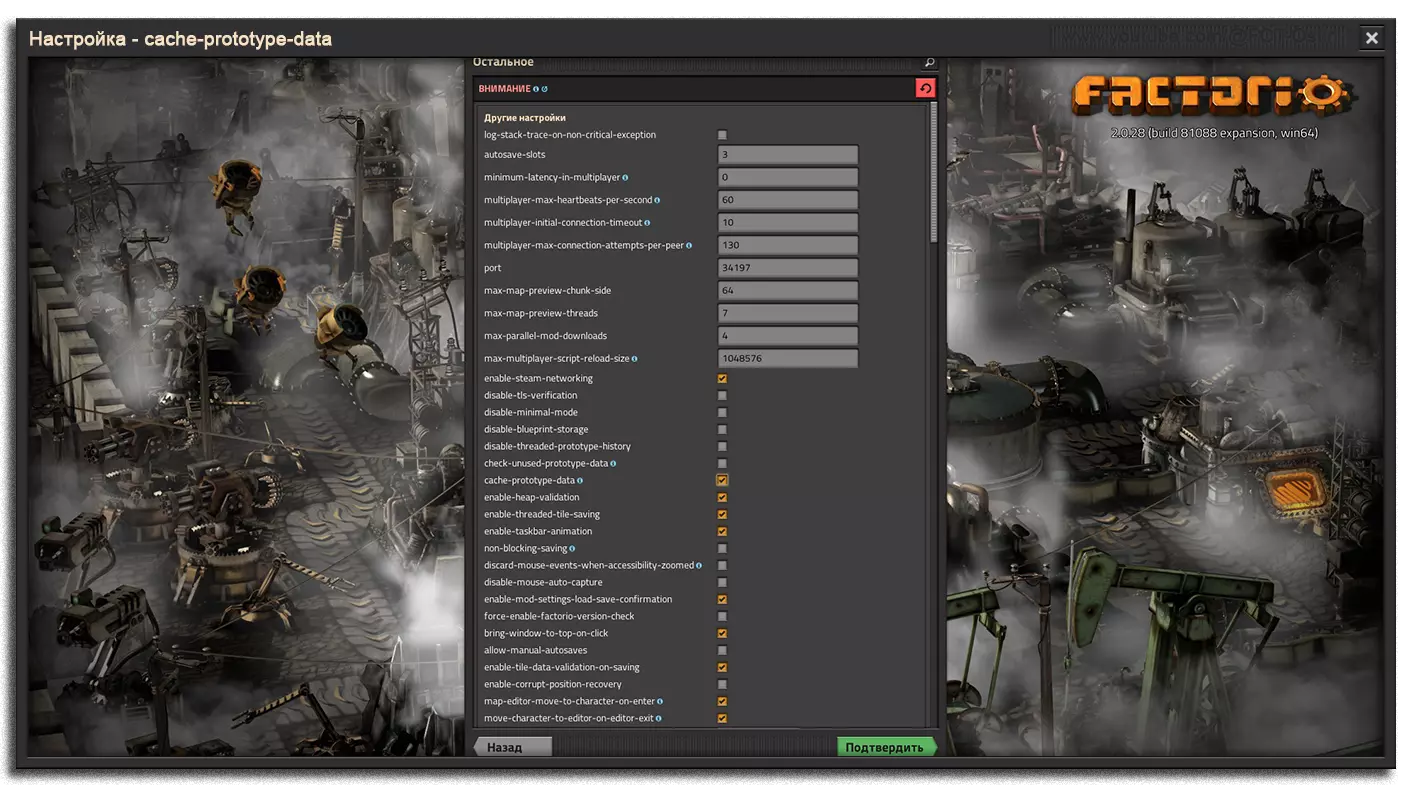Viewport: 1412px width, 786px height.
Task: Close the settings window with X
Action: (1372, 38)
